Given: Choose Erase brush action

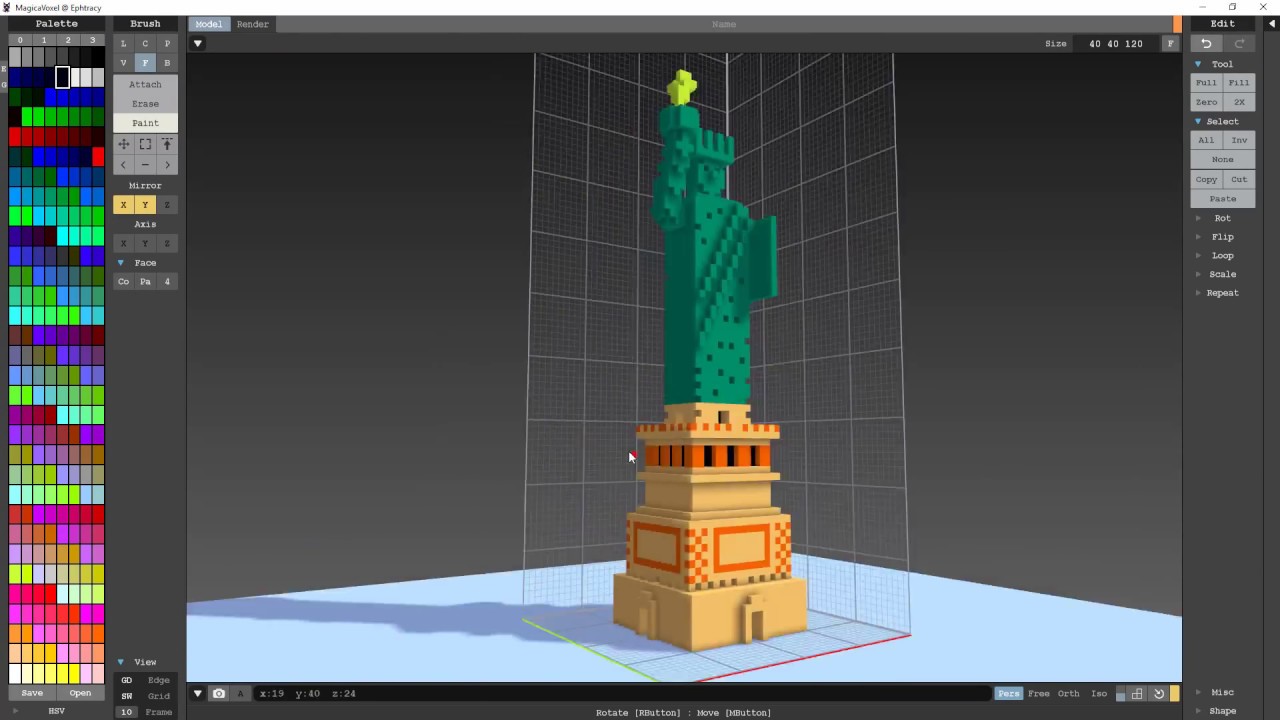Looking at the screenshot, I should pos(145,103).
